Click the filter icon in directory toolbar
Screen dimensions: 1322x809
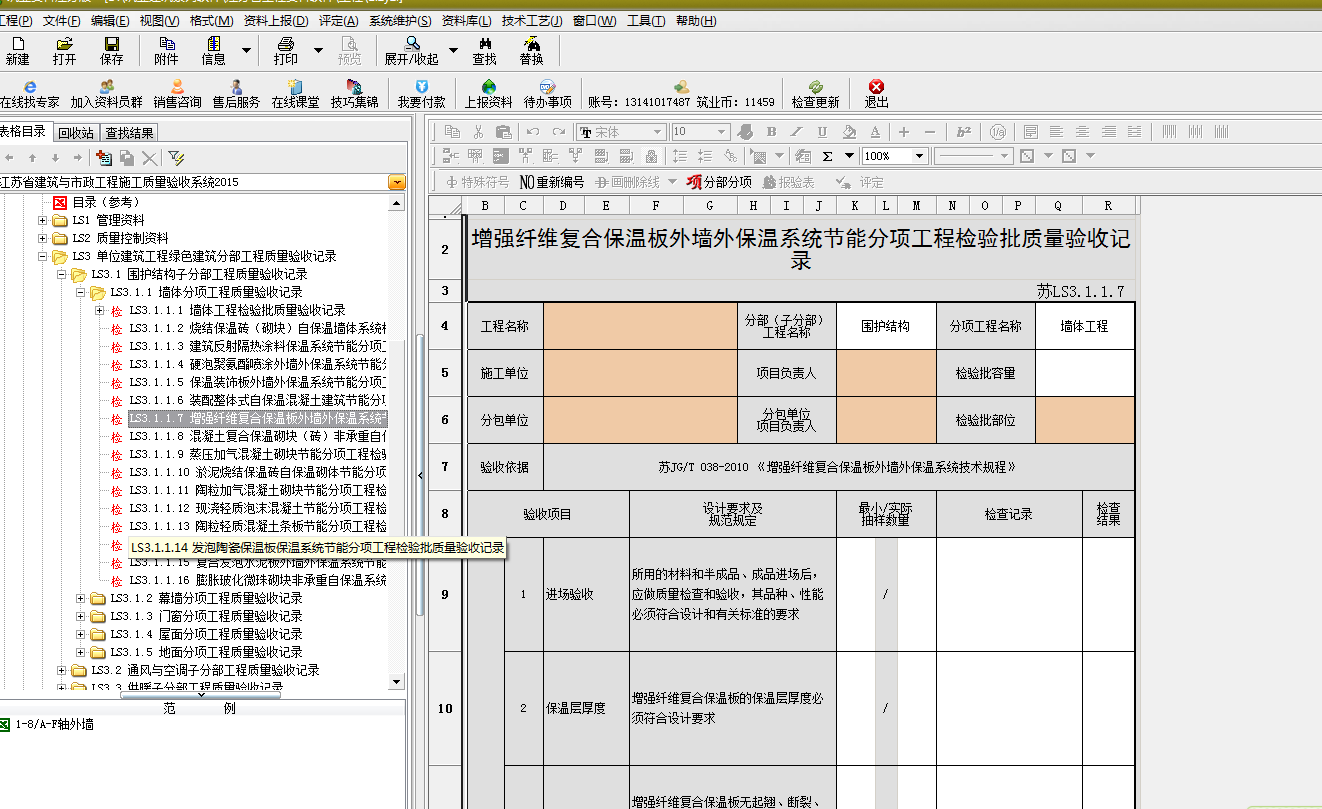pos(176,158)
